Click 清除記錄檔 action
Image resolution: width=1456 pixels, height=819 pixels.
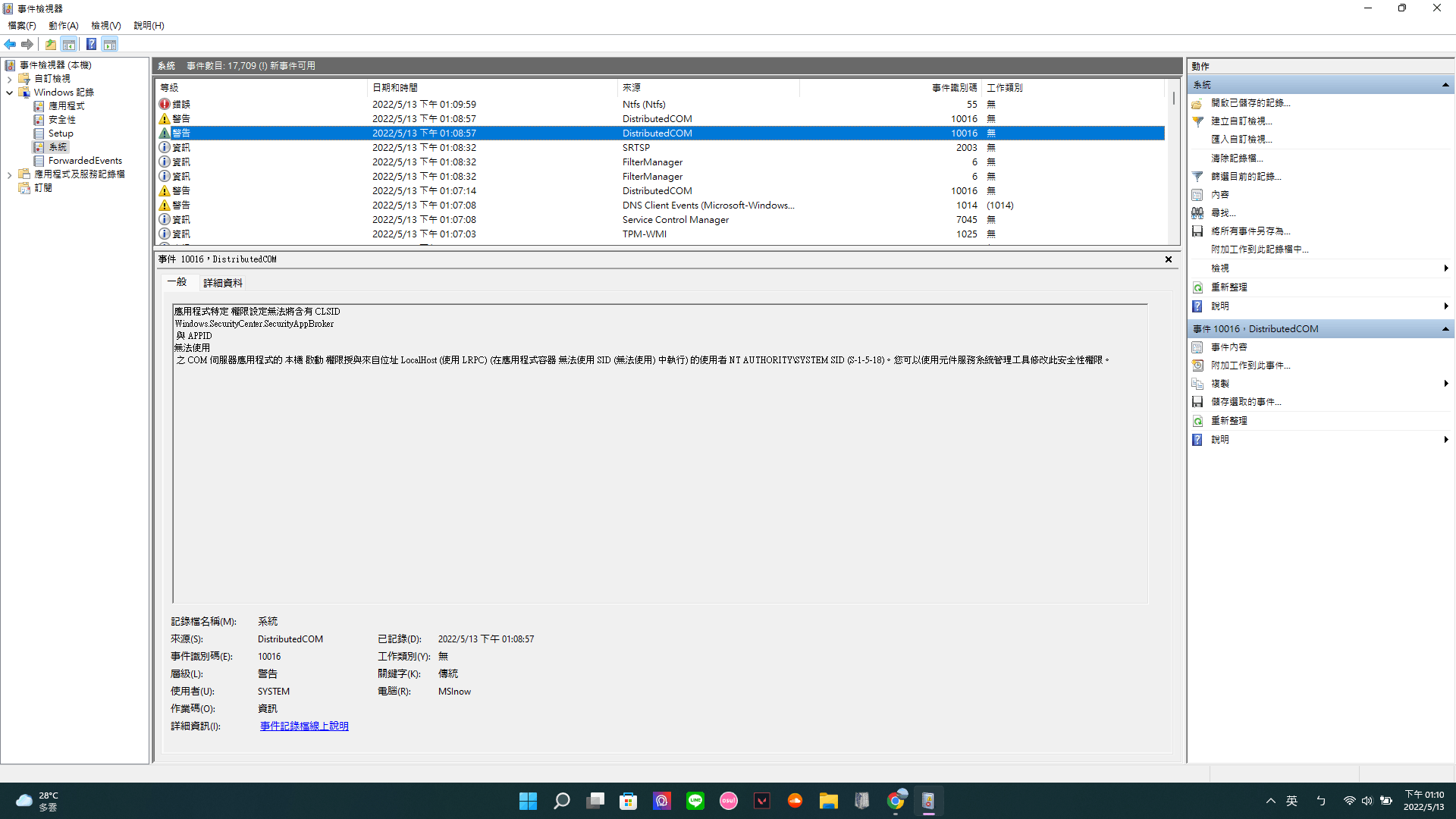1236,158
